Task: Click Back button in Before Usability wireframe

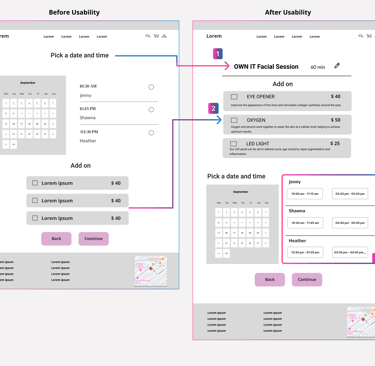Action: (56, 239)
